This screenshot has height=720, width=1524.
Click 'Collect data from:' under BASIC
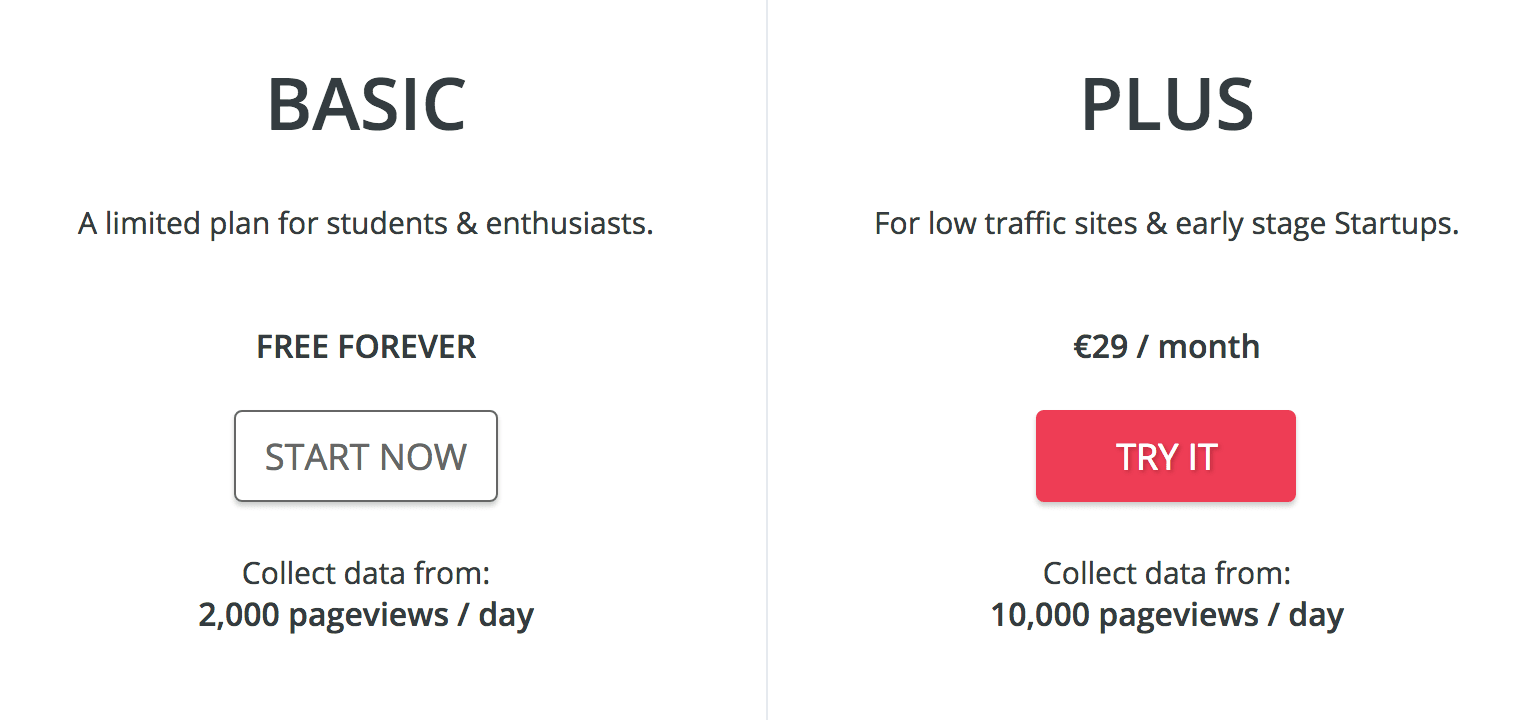tap(366, 573)
